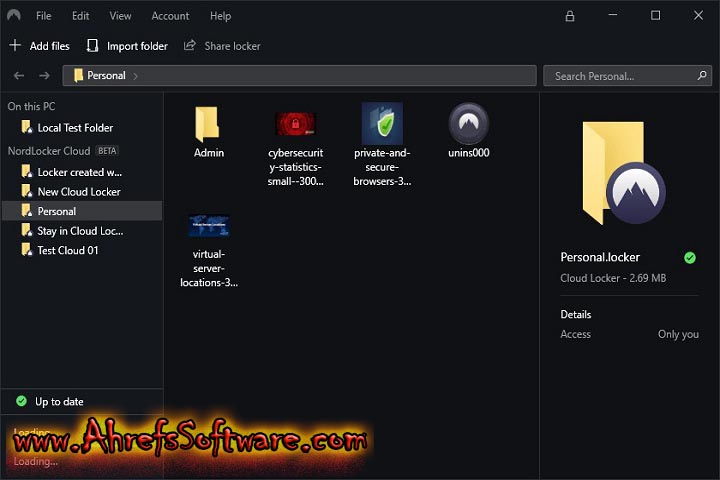Image resolution: width=720 pixels, height=480 pixels.
Task: Open the Help menu
Action: (220, 16)
